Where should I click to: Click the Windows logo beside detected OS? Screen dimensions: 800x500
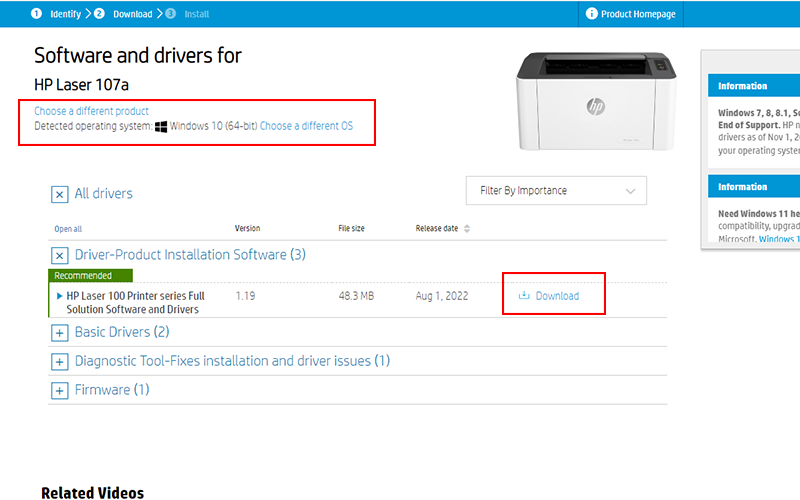161,127
